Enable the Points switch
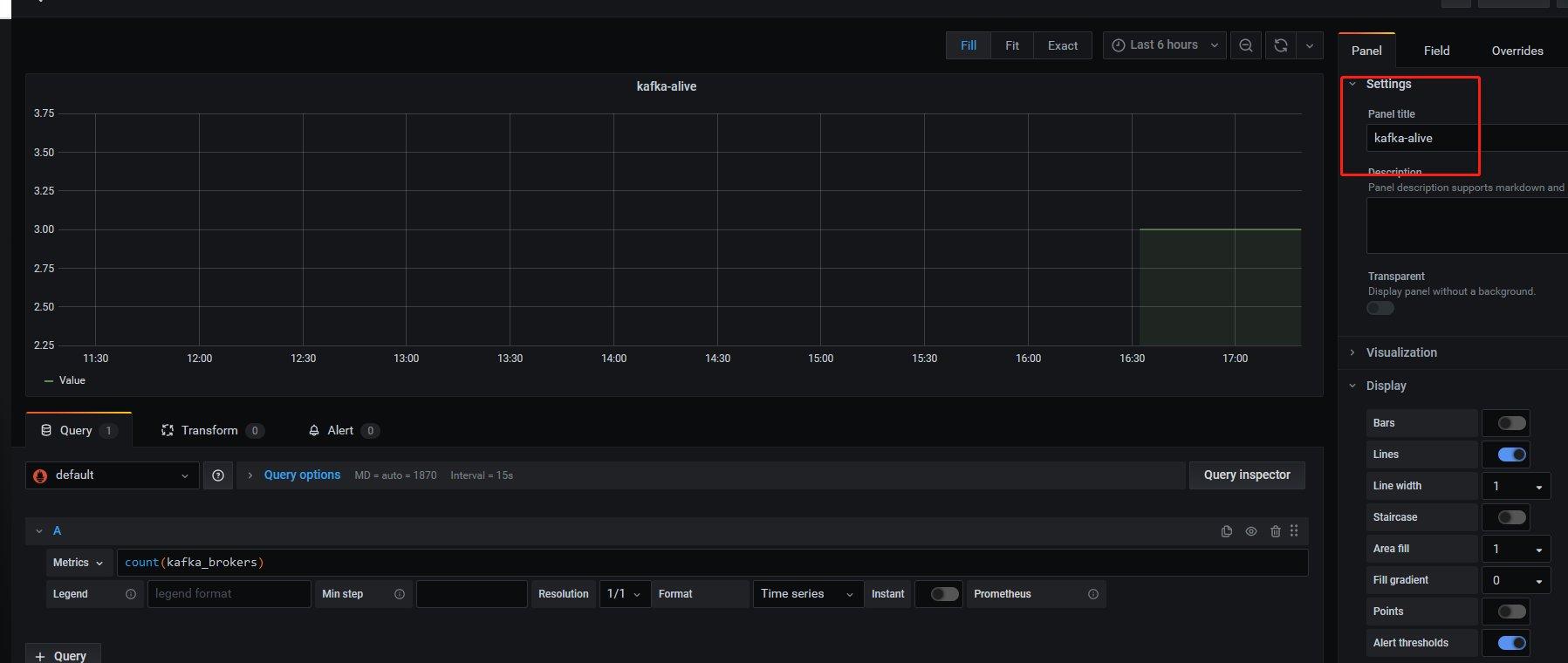 tap(1512, 612)
